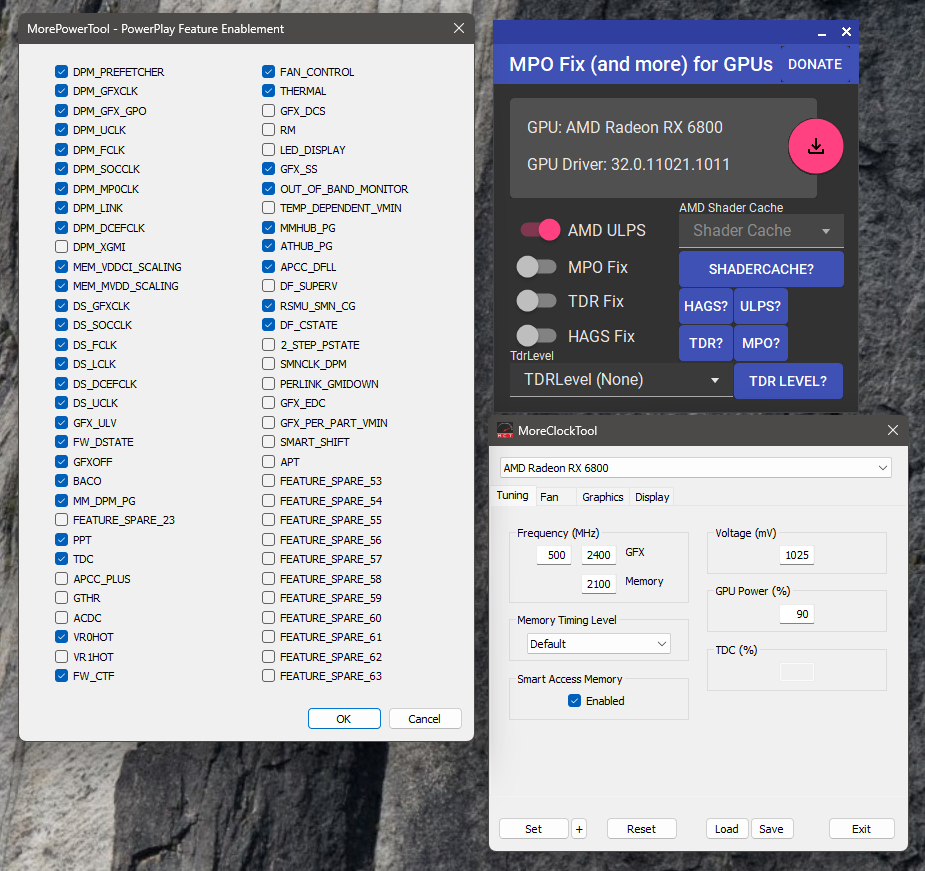Uncheck DF_CSTATE feature
The height and width of the screenshot is (871, 925).
click(268, 325)
